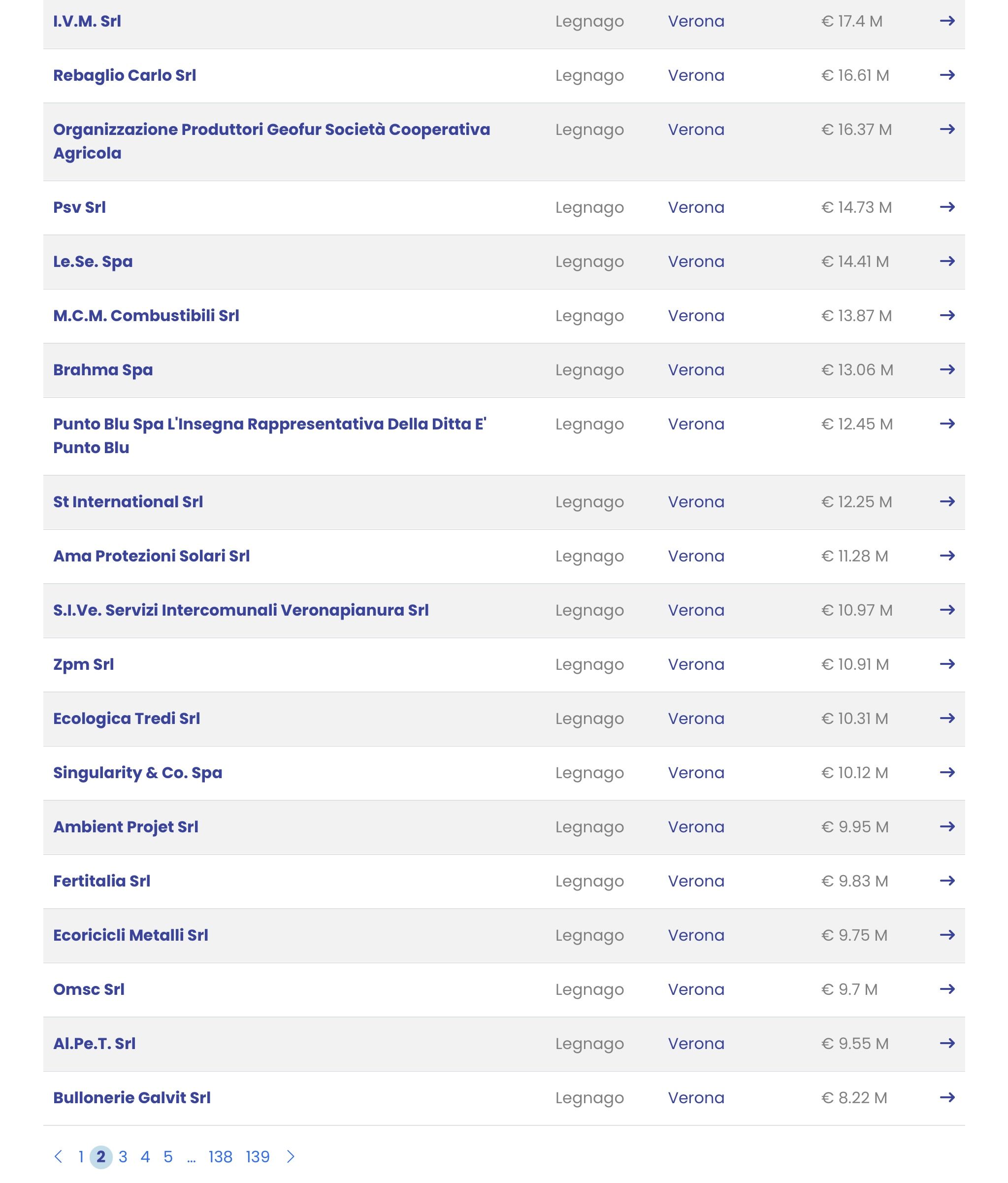Go to page 5 of results
1008x1183 pixels.
pos(168,1157)
